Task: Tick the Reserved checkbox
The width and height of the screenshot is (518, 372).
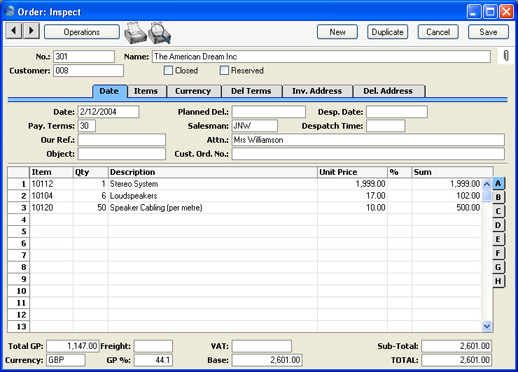Action: (x=224, y=70)
